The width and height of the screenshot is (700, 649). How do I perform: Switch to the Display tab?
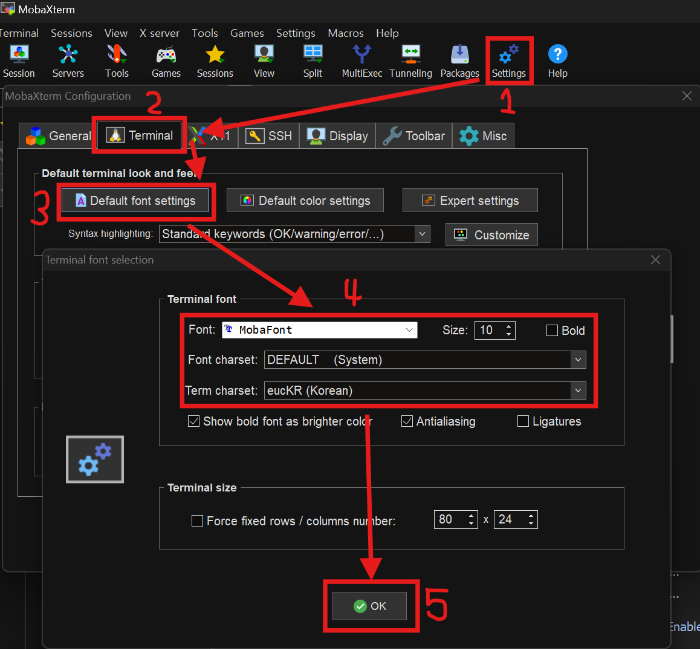pos(338,136)
